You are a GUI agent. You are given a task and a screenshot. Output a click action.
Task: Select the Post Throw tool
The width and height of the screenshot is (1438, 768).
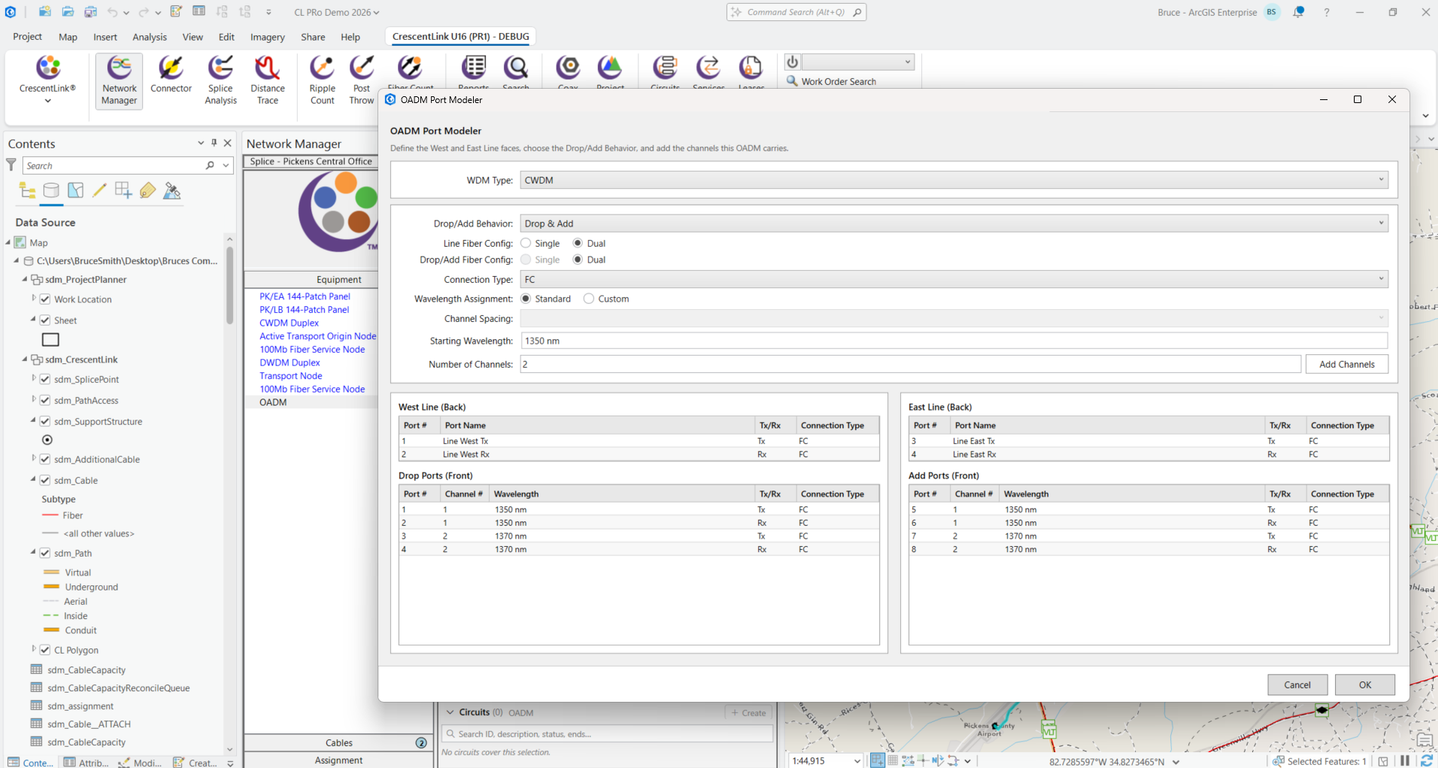click(x=361, y=80)
